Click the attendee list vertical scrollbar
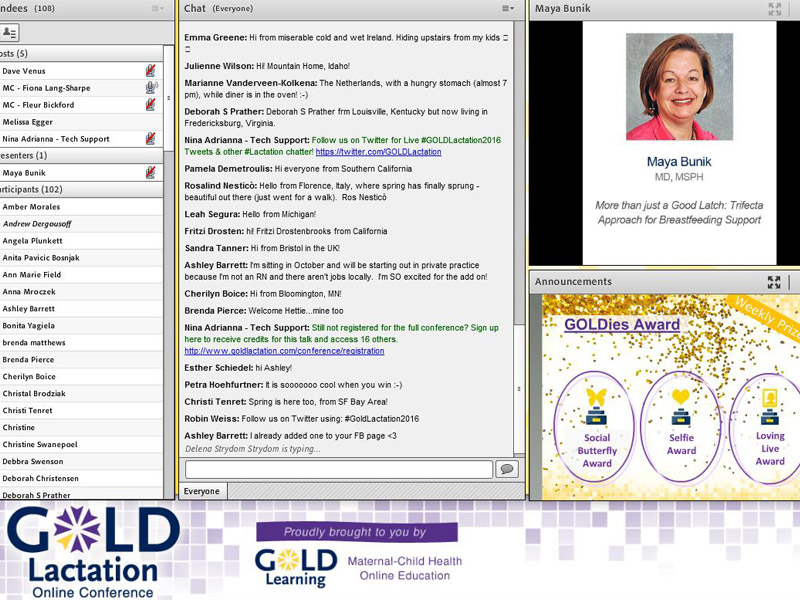800x600 pixels. pos(169,97)
